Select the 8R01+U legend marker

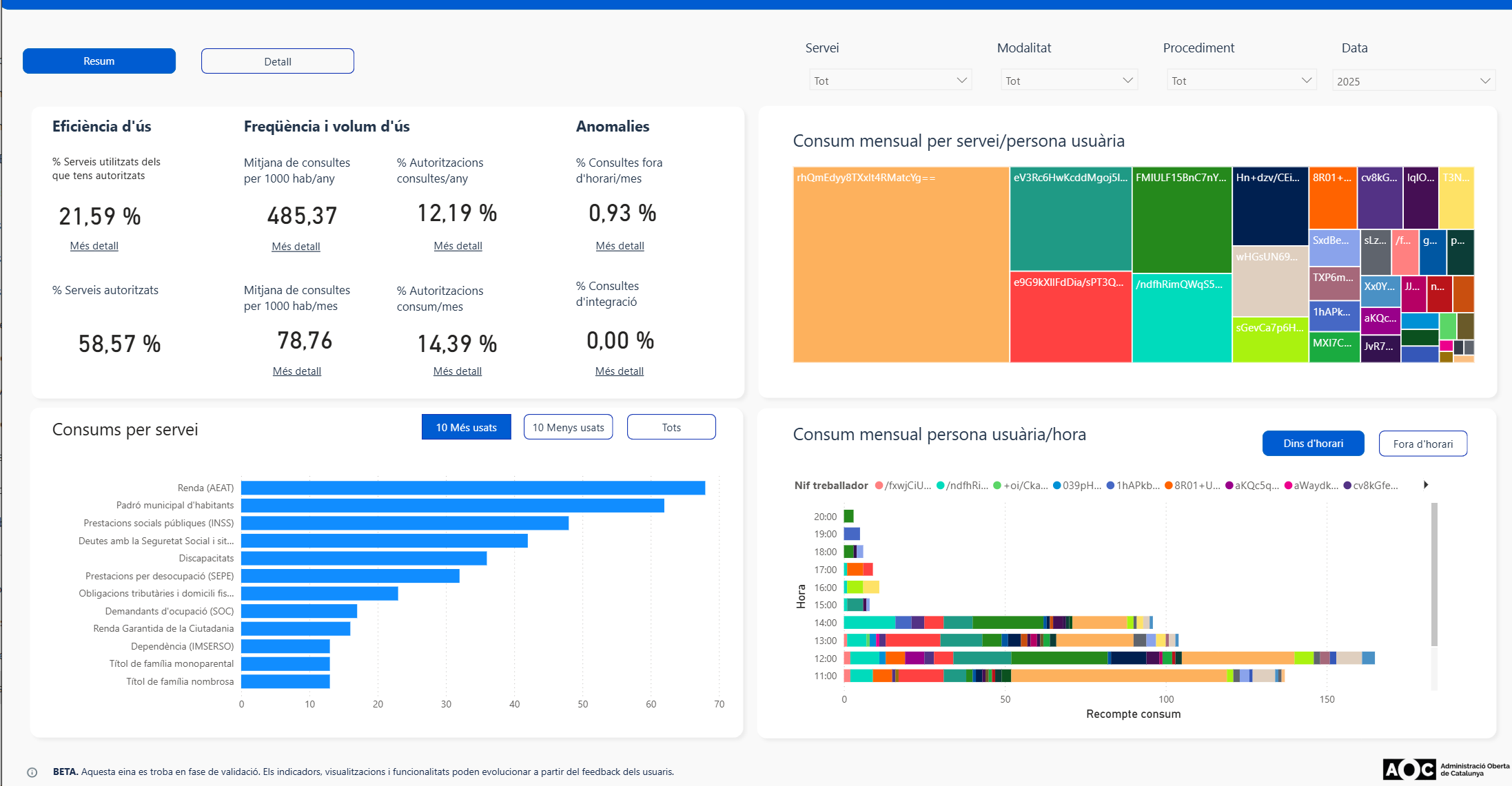1169,486
